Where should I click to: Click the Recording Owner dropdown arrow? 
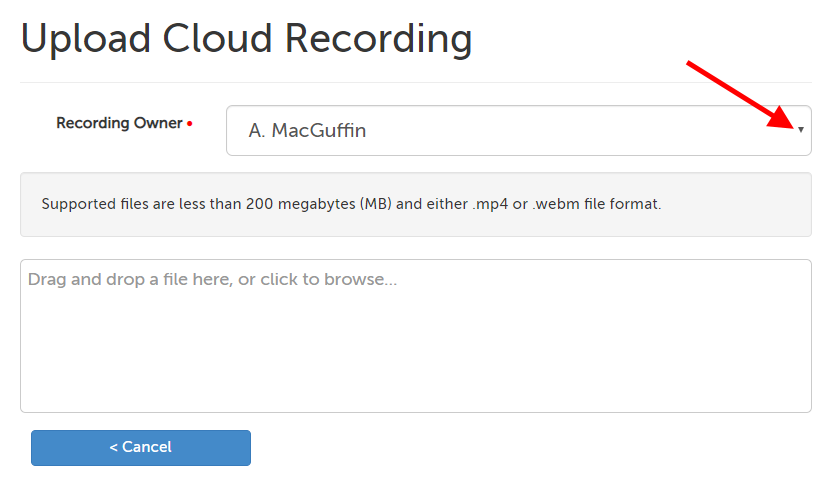point(801,130)
